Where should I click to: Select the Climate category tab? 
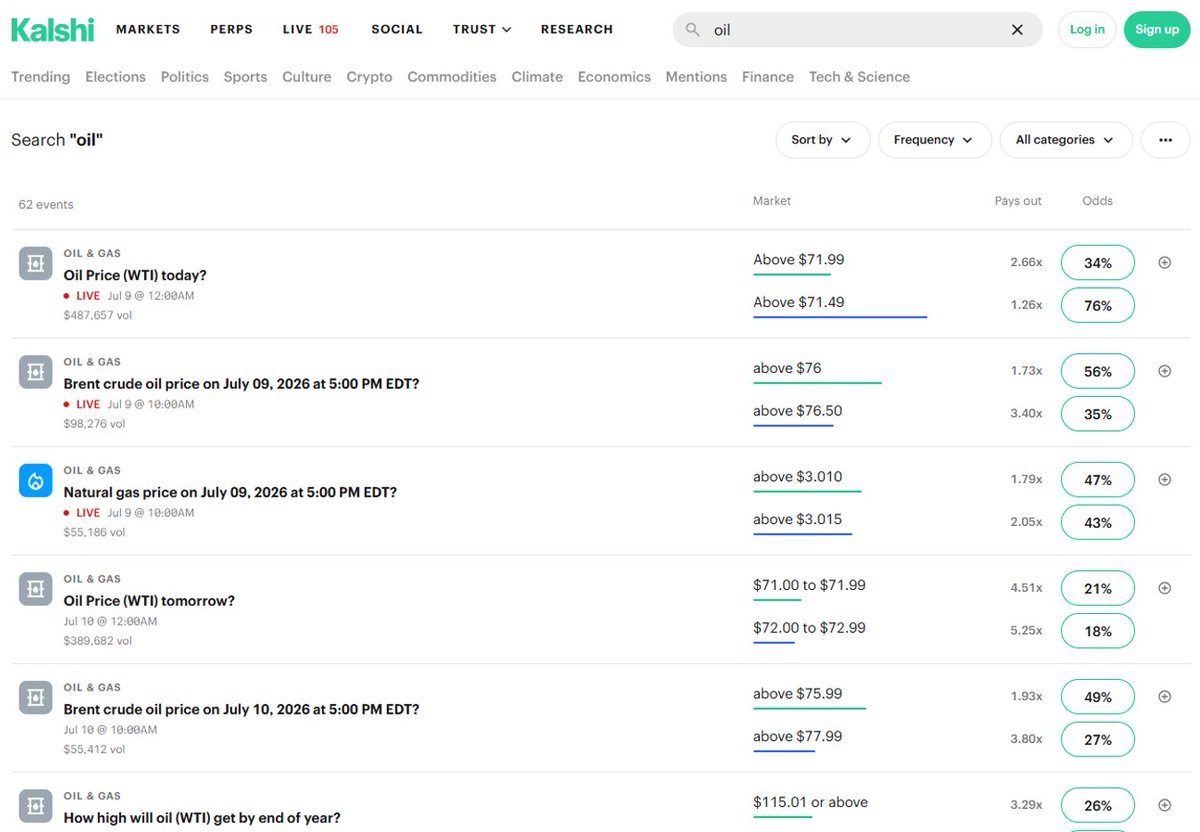coord(537,77)
